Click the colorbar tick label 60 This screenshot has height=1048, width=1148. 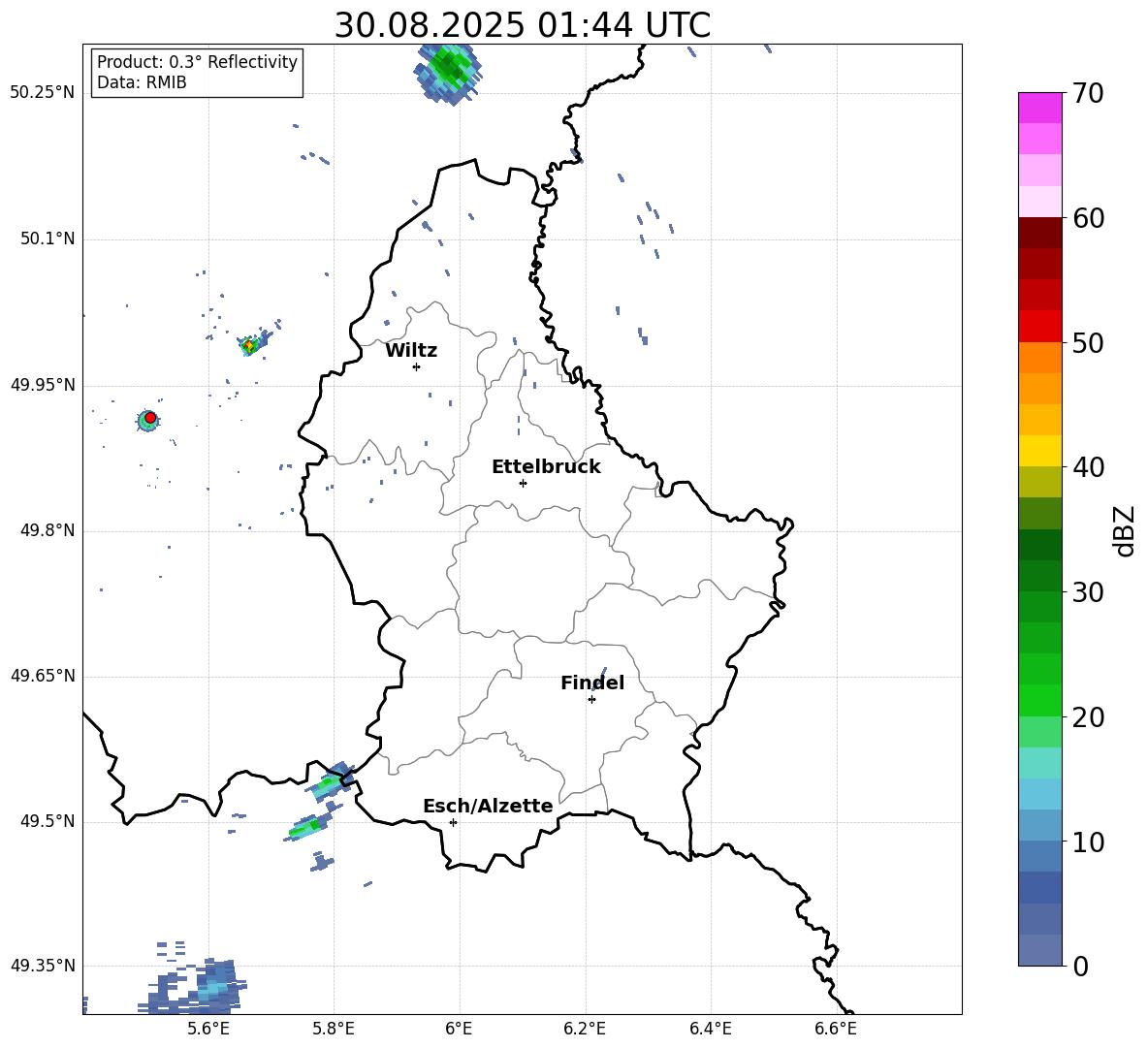(x=1088, y=218)
